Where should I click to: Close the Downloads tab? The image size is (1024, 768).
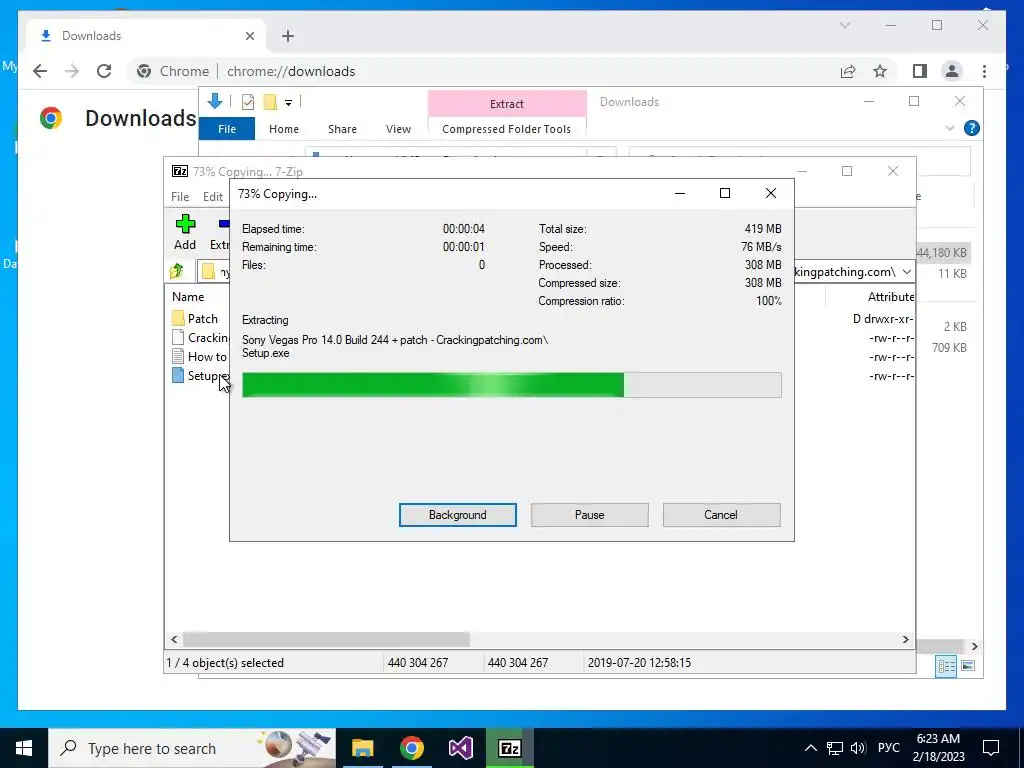[249, 36]
